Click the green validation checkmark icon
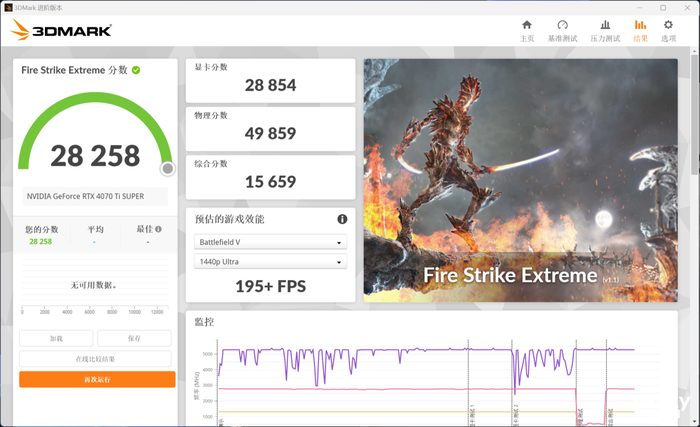The image size is (700, 427). click(136, 70)
